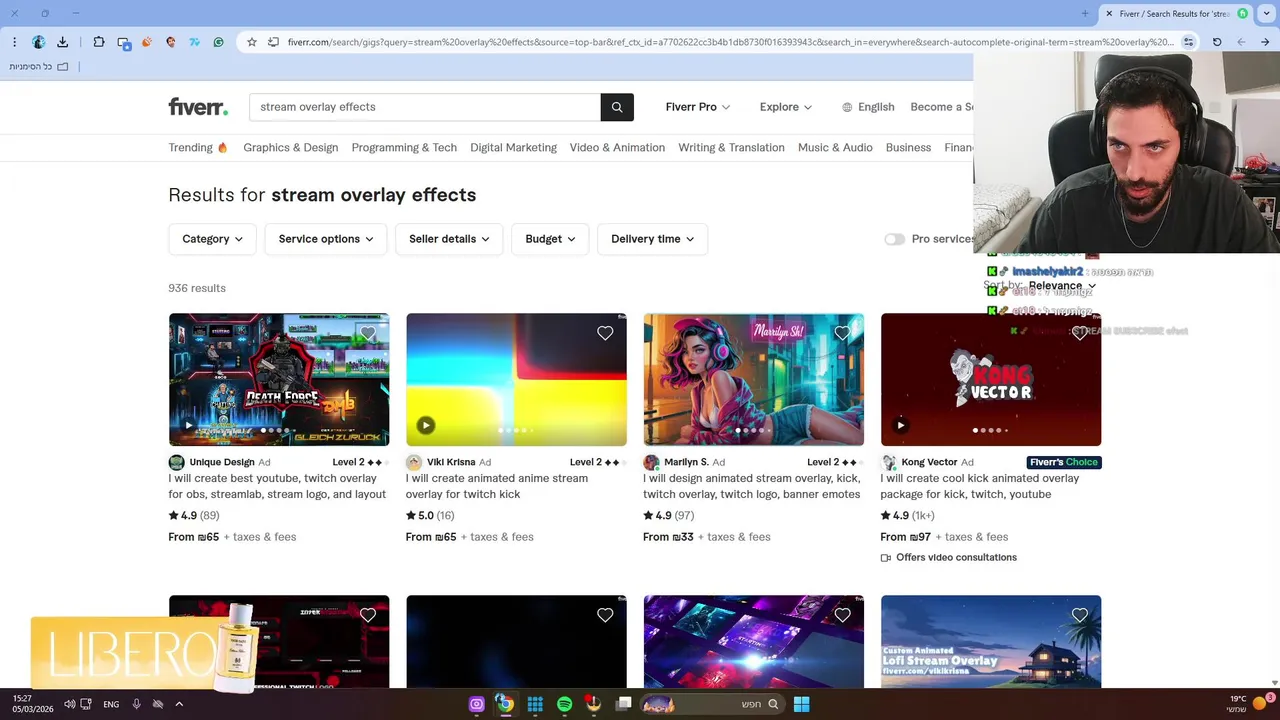
Task: Click the Fiverr search input field
Action: pyautogui.click(x=425, y=107)
